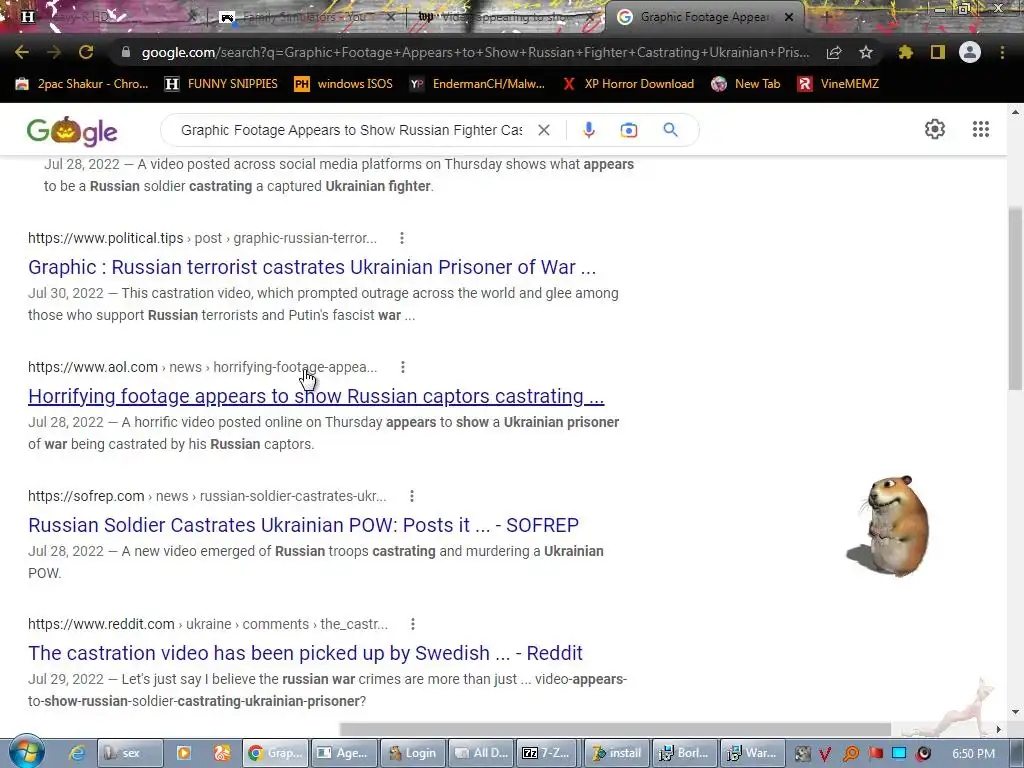1024x768 pixels.
Task: Launch Internet Explorer from taskbar
Action: pos(77,753)
